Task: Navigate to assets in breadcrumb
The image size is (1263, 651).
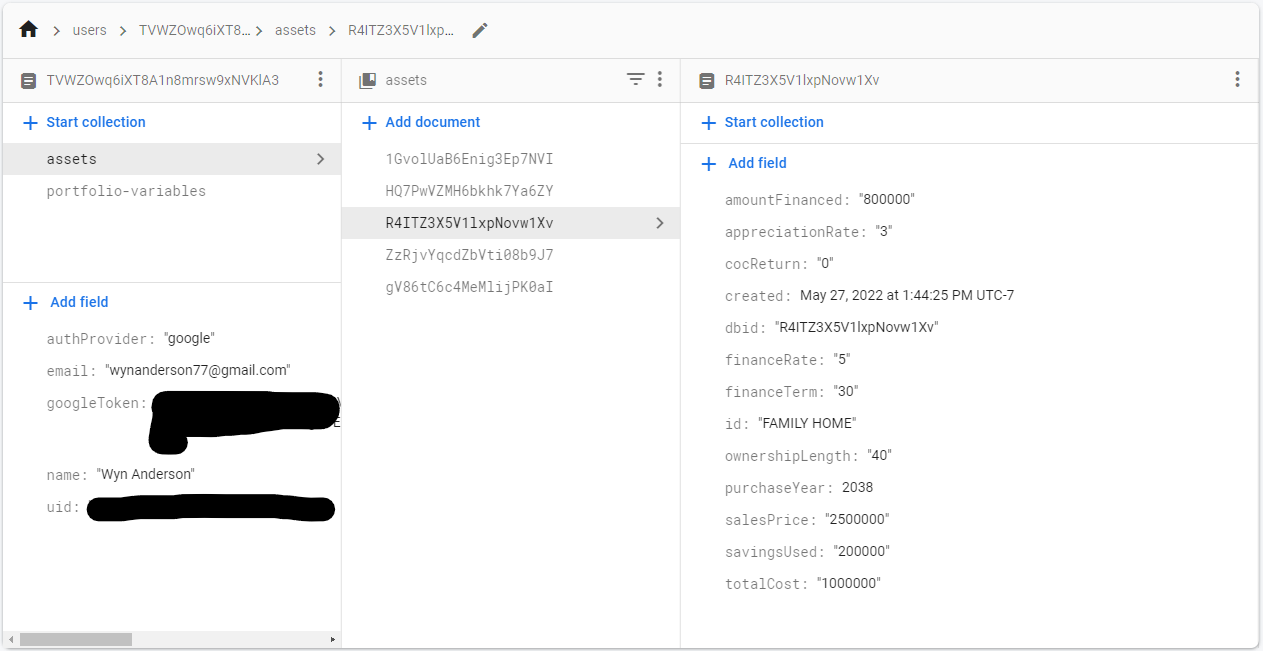Action: [295, 30]
